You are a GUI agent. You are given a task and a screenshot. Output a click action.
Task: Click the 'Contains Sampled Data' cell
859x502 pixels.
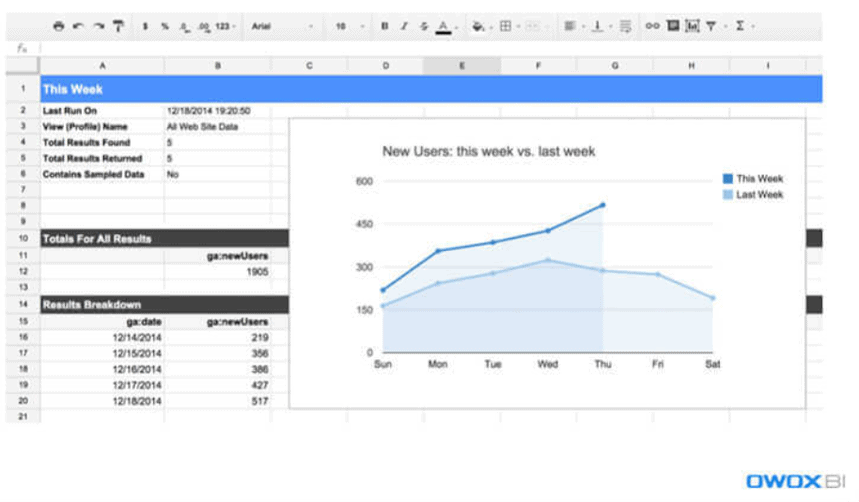click(102, 174)
